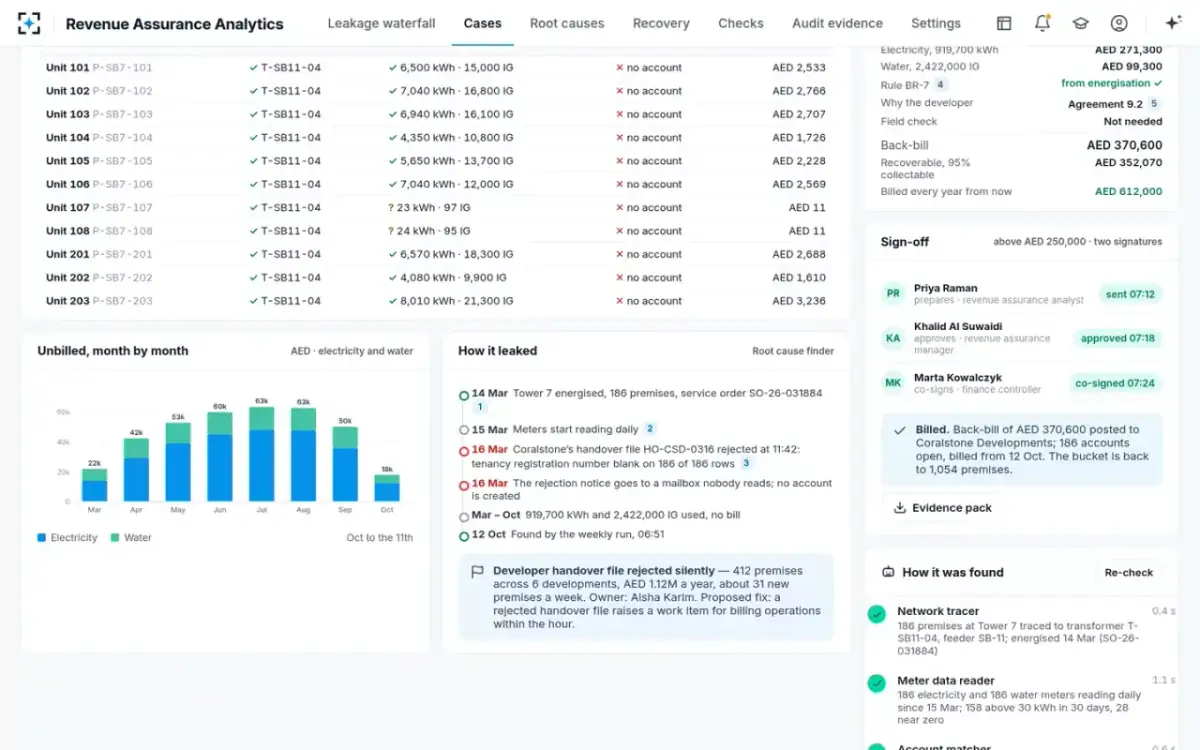
Task: Click the green check icon for Network tracer
Action: [877, 615]
